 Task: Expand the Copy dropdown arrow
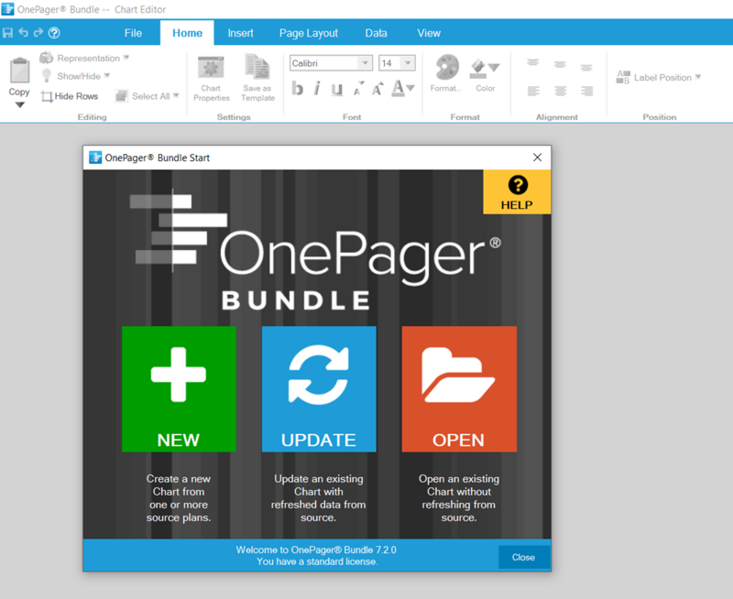pyautogui.click(x=20, y=105)
